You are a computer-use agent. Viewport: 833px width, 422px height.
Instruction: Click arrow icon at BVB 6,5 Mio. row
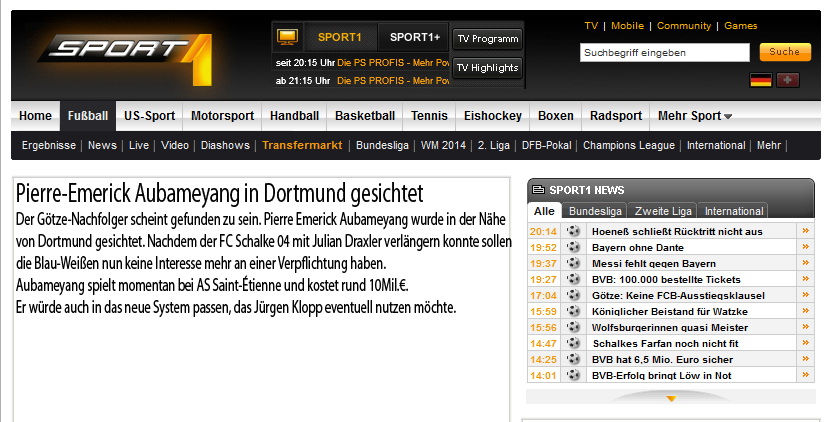coord(805,358)
